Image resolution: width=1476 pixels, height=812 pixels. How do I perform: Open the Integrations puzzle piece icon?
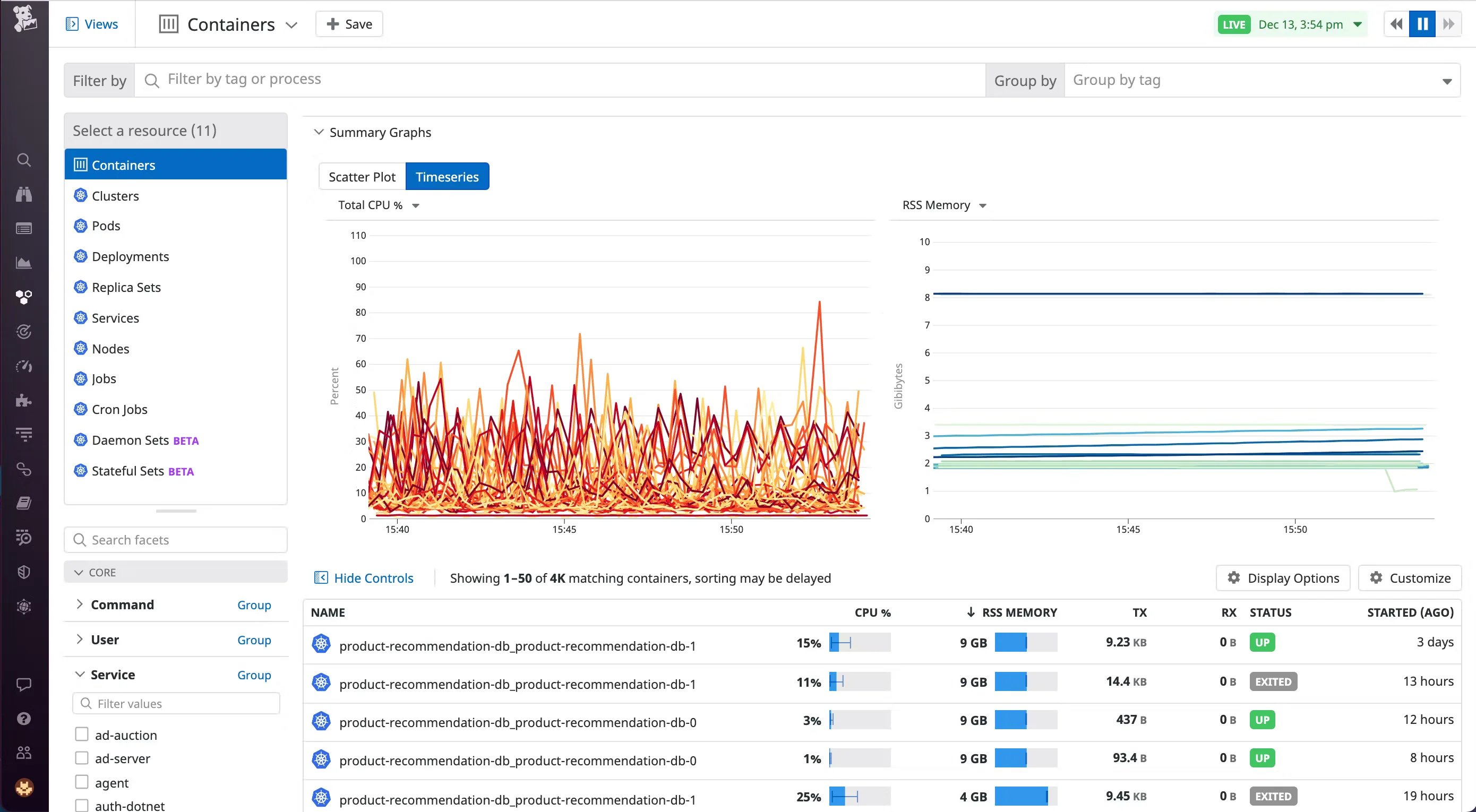coord(23,400)
